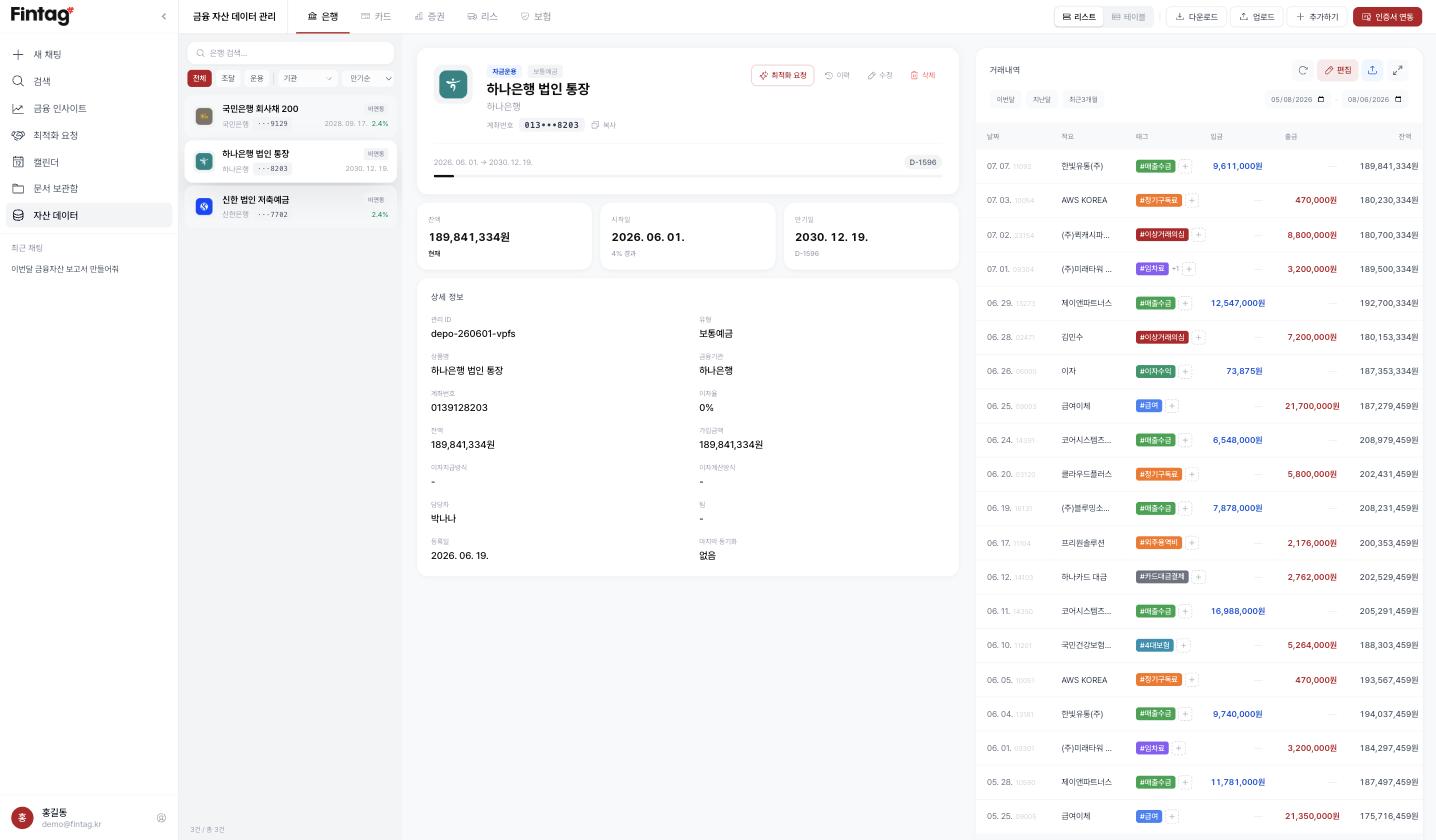
Task: Click the #이상거래의심 tag on the 07. 02. row
Action: [x=1162, y=235]
